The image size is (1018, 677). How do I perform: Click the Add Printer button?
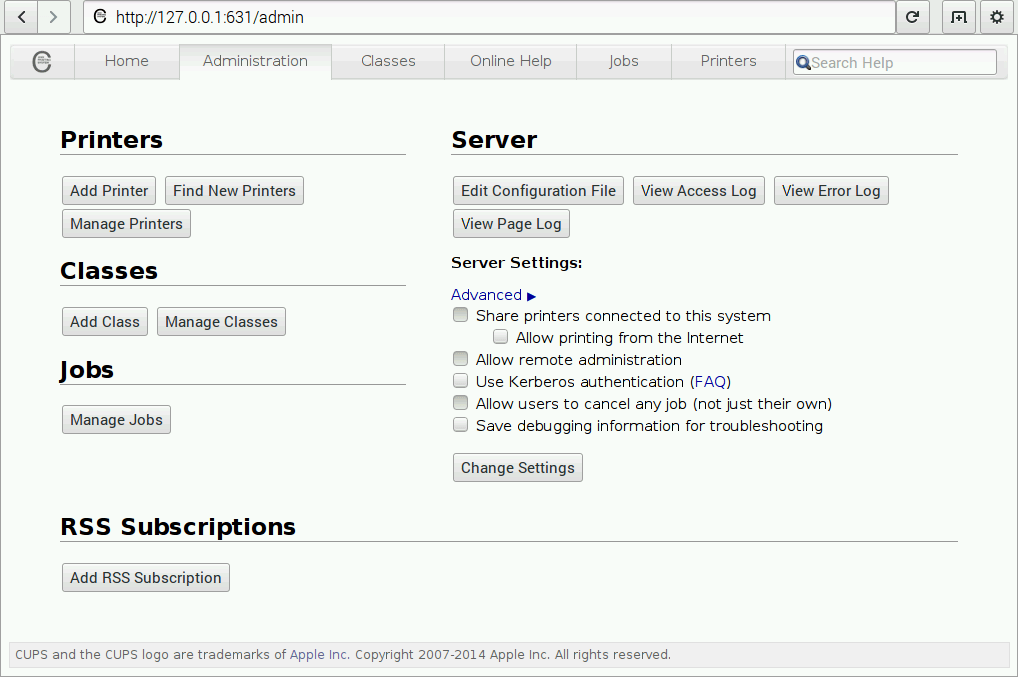[109, 191]
